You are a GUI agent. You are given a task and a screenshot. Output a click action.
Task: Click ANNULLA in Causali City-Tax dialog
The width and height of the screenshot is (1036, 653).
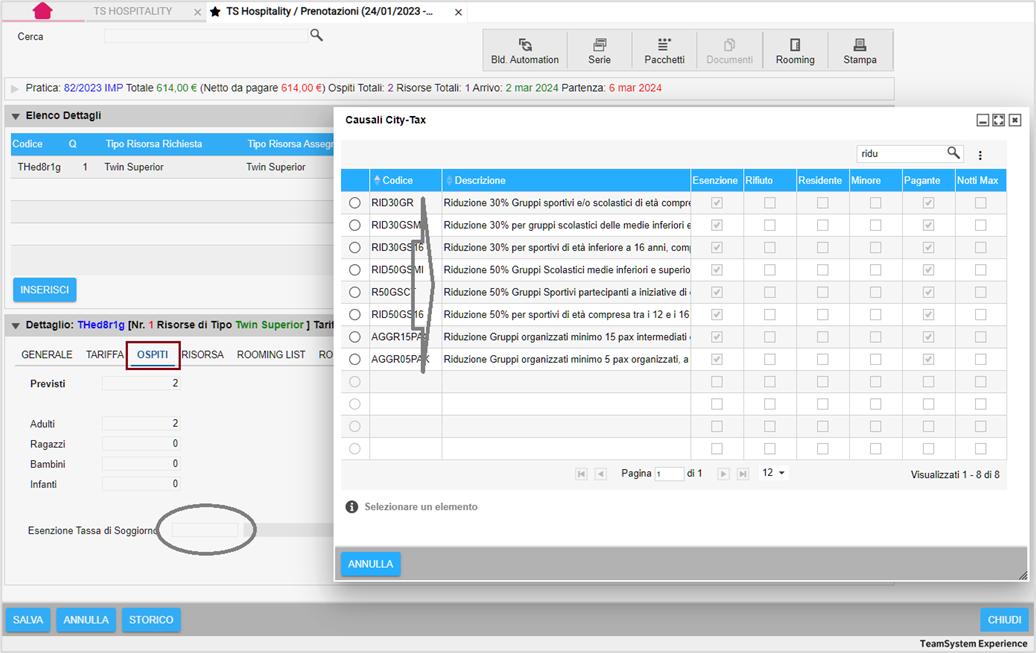click(371, 564)
